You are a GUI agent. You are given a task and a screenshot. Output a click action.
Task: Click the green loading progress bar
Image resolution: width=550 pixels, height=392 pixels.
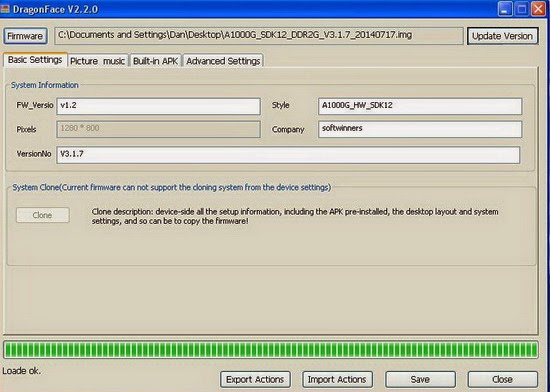click(271, 350)
